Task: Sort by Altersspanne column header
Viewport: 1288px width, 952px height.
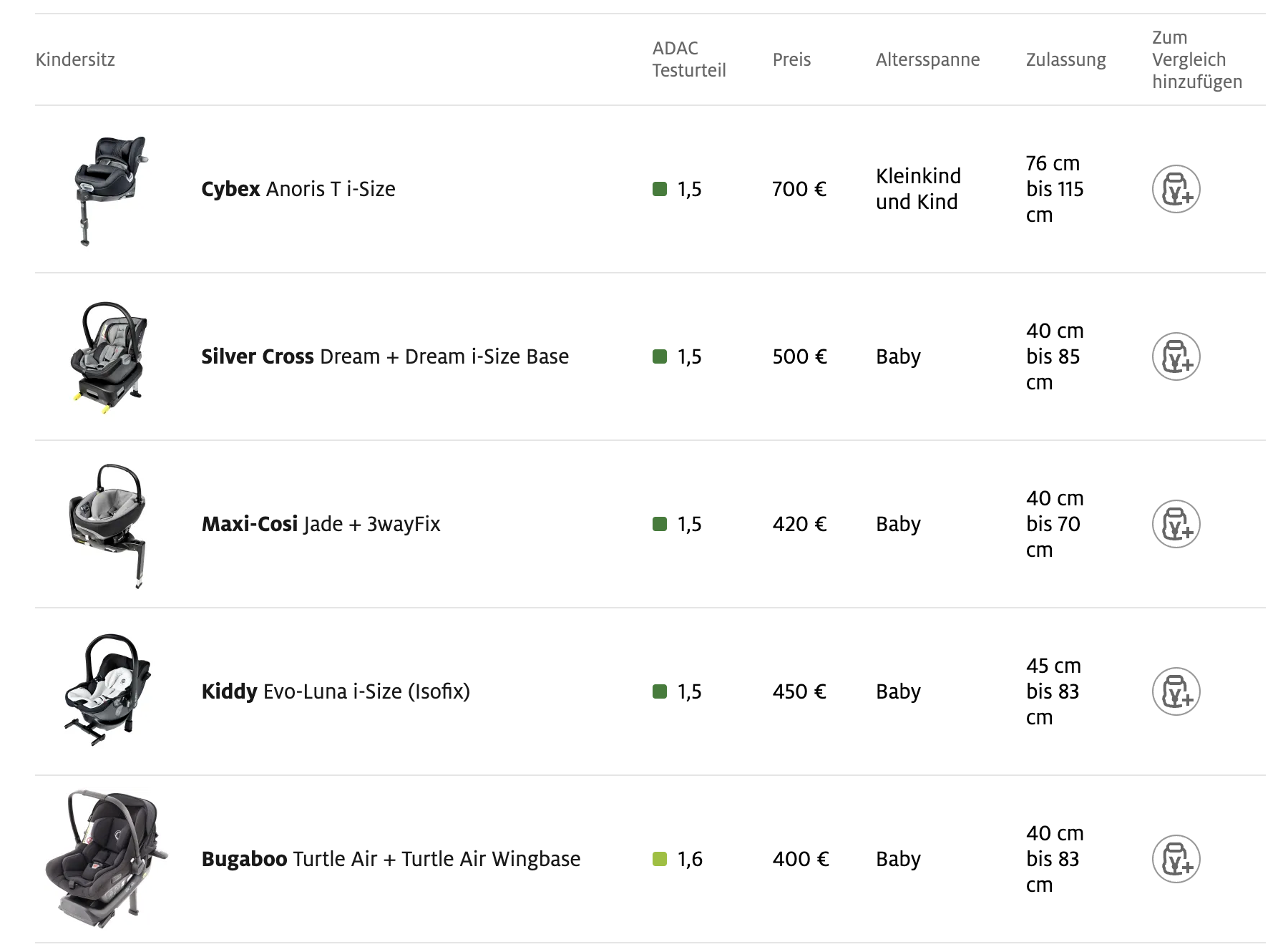Action: point(928,59)
